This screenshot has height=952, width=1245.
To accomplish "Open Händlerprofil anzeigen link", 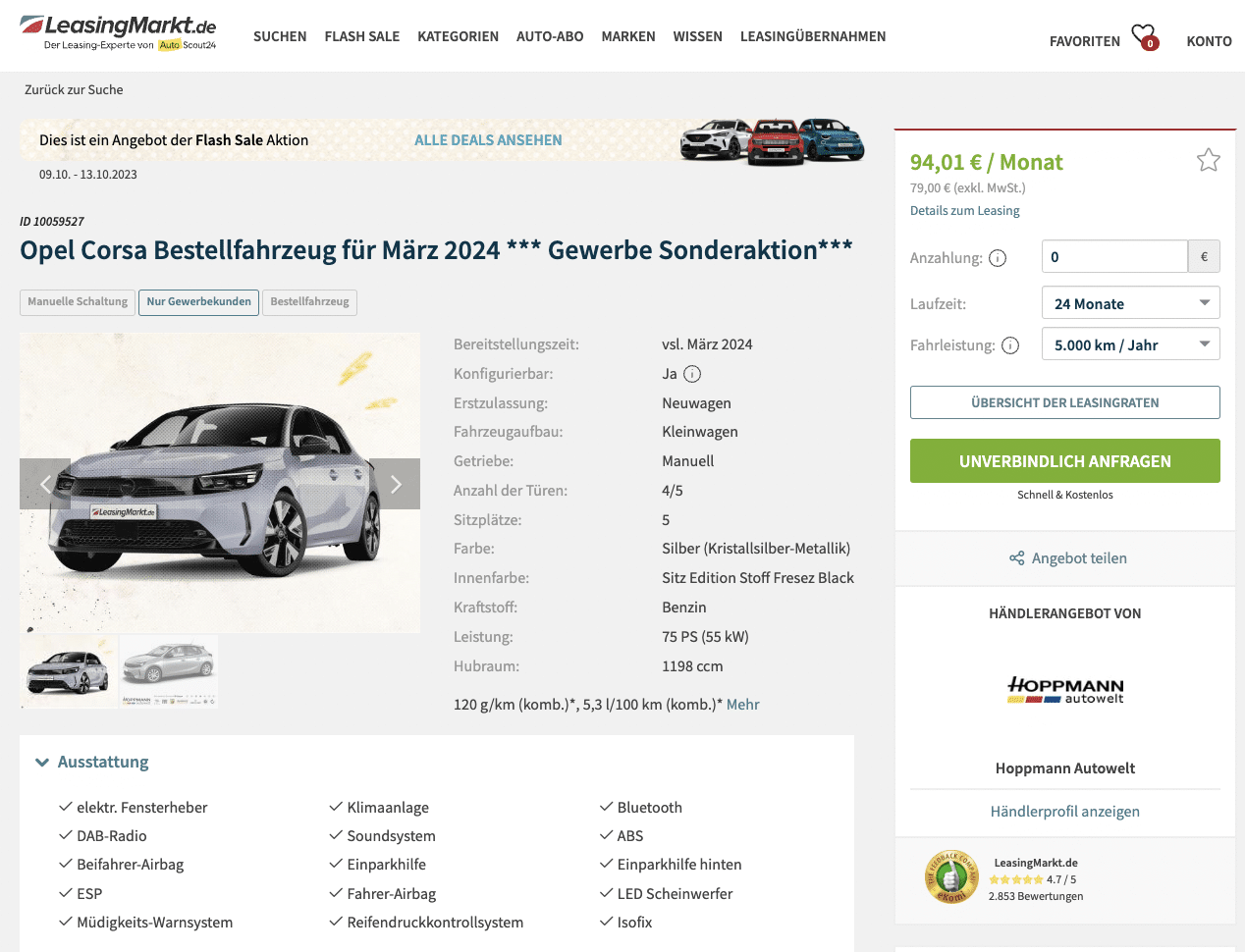I will click(x=1065, y=812).
